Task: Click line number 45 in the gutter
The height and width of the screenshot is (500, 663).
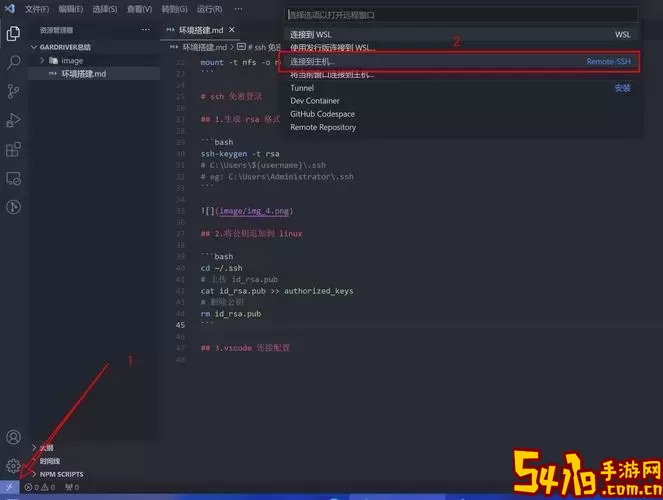Action: point(181,325)
